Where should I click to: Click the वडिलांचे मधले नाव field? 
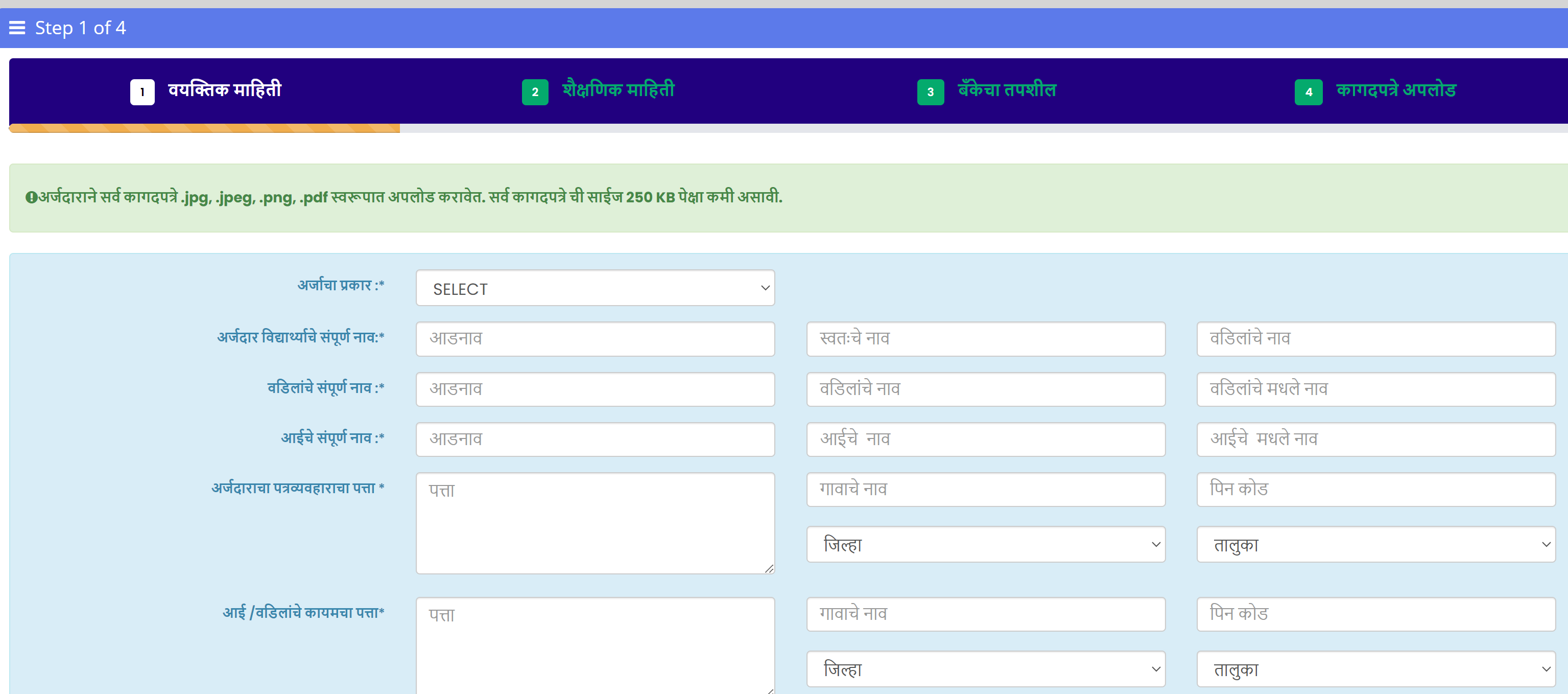coord(1375,389)
